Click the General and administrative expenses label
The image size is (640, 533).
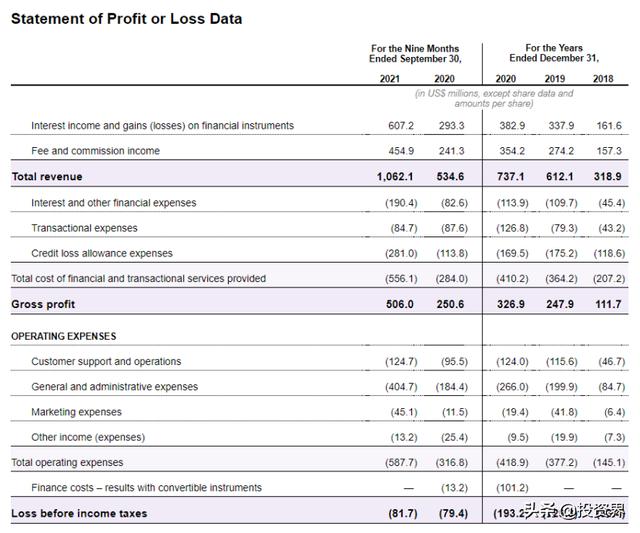[x=115, y=387]
